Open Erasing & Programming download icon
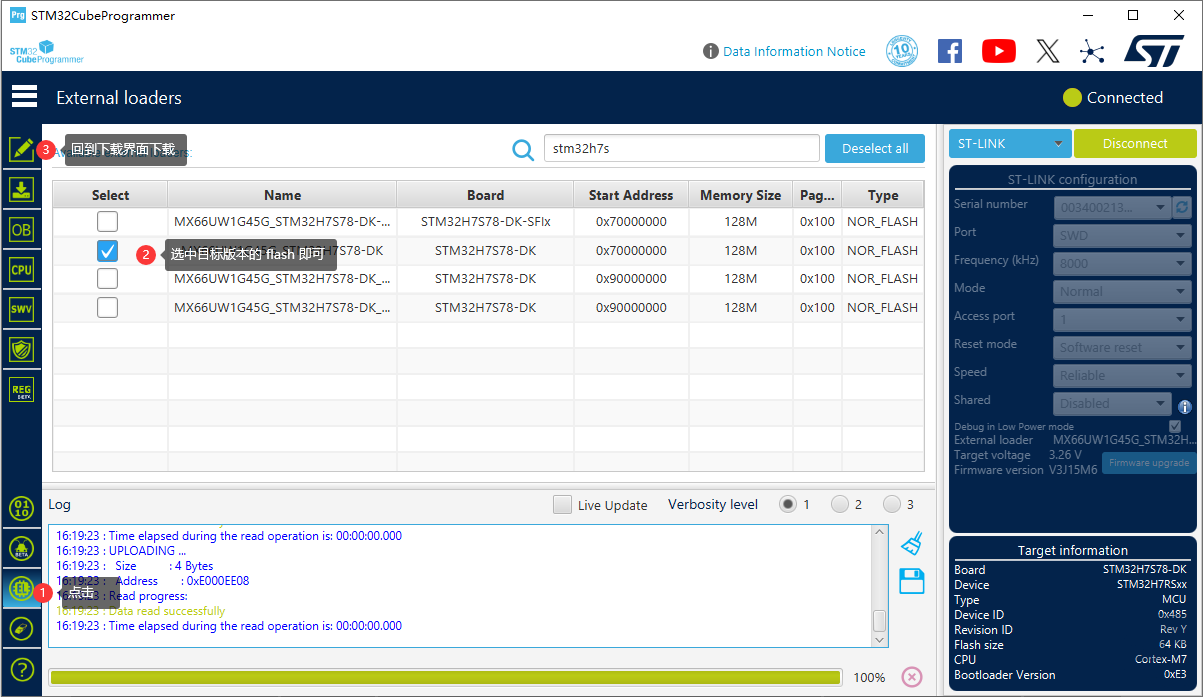Image resolution: width=1203 pixels, height=697 pixels. 21,190
